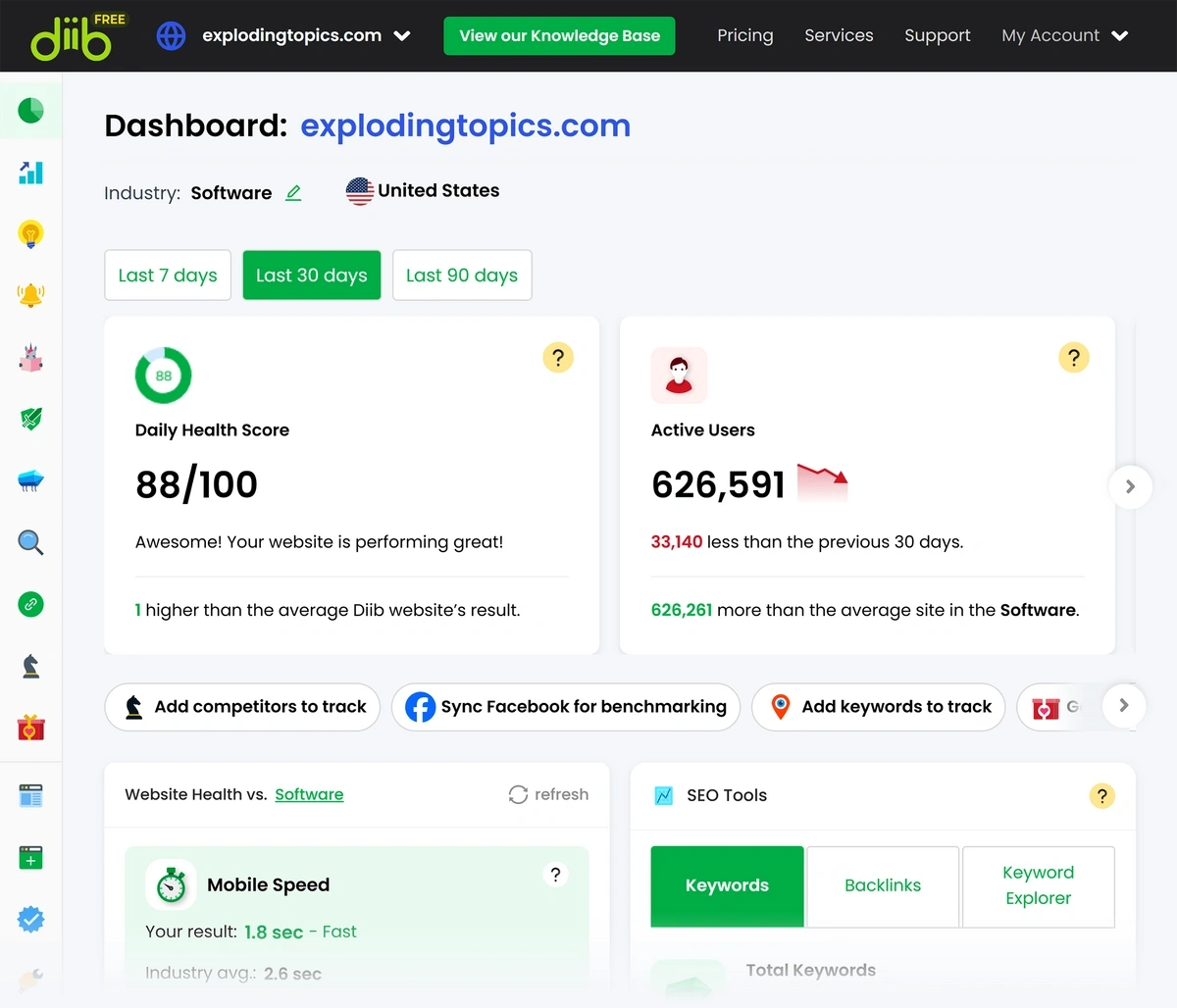Open the green shield sidebar icon
This screenshot has height=1008, width=1177.
(30, 419)
